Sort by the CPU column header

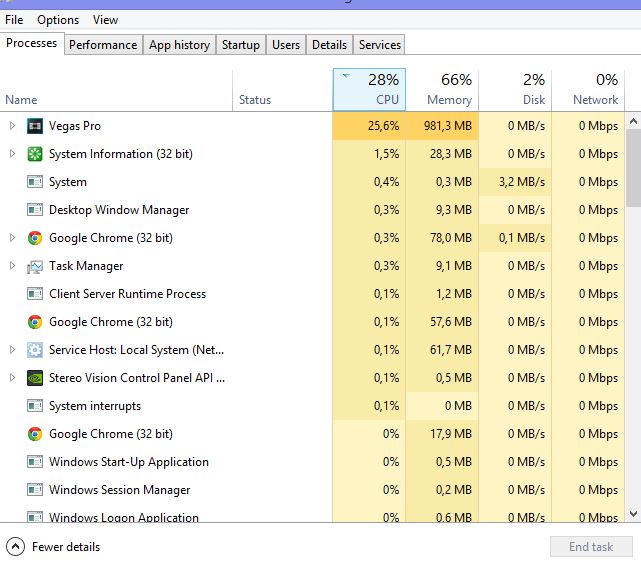[369, 90]
